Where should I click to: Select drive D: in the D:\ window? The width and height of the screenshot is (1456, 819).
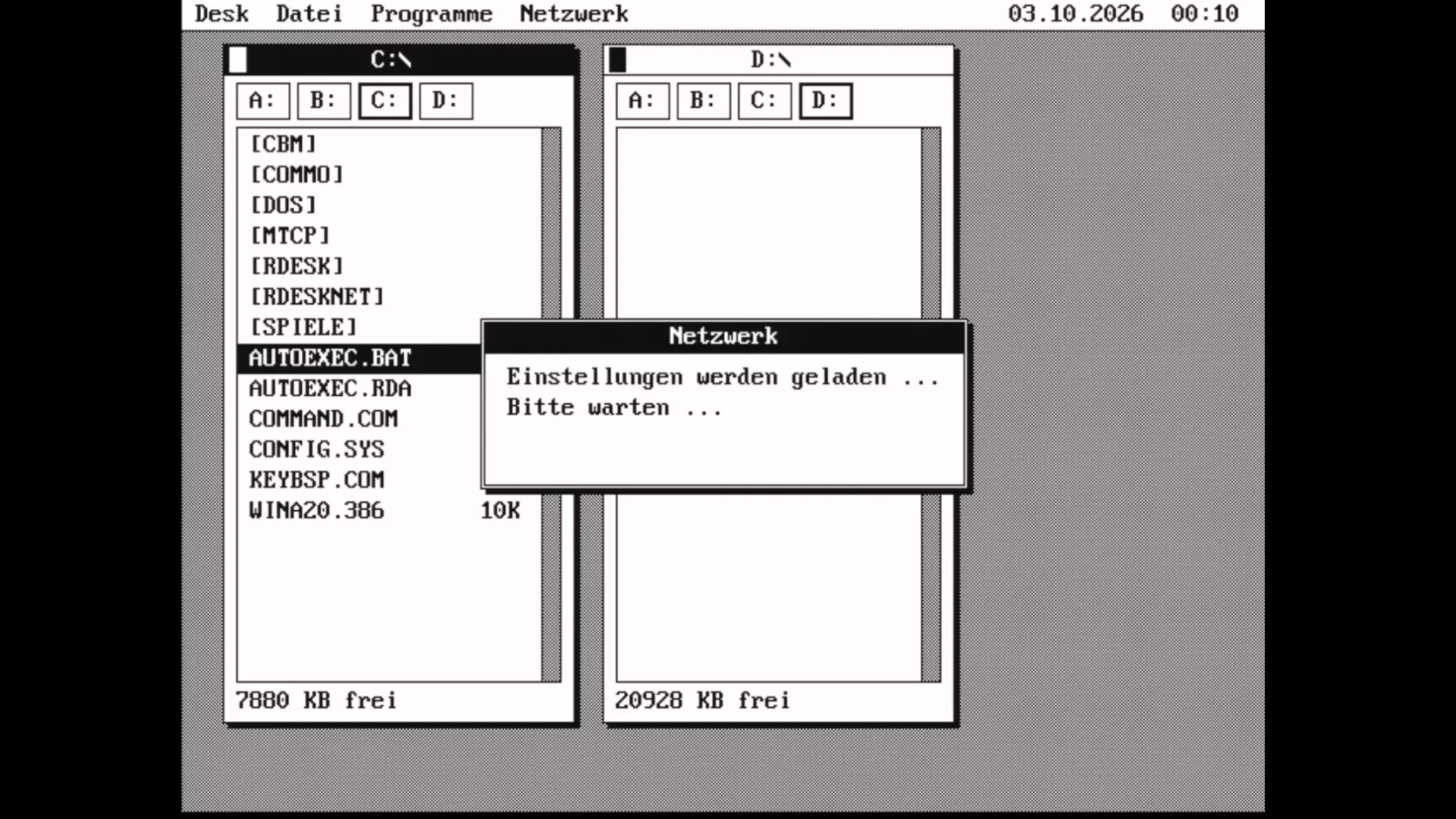(826, 101)
